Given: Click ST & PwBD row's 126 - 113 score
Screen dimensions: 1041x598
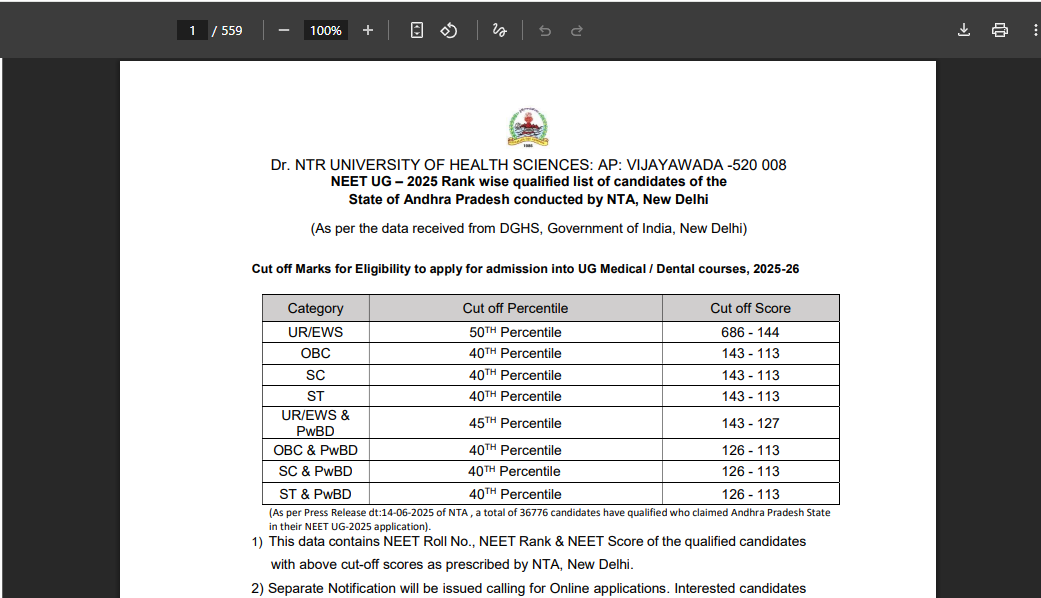Looking at the screenshot, I should [750, 494].
